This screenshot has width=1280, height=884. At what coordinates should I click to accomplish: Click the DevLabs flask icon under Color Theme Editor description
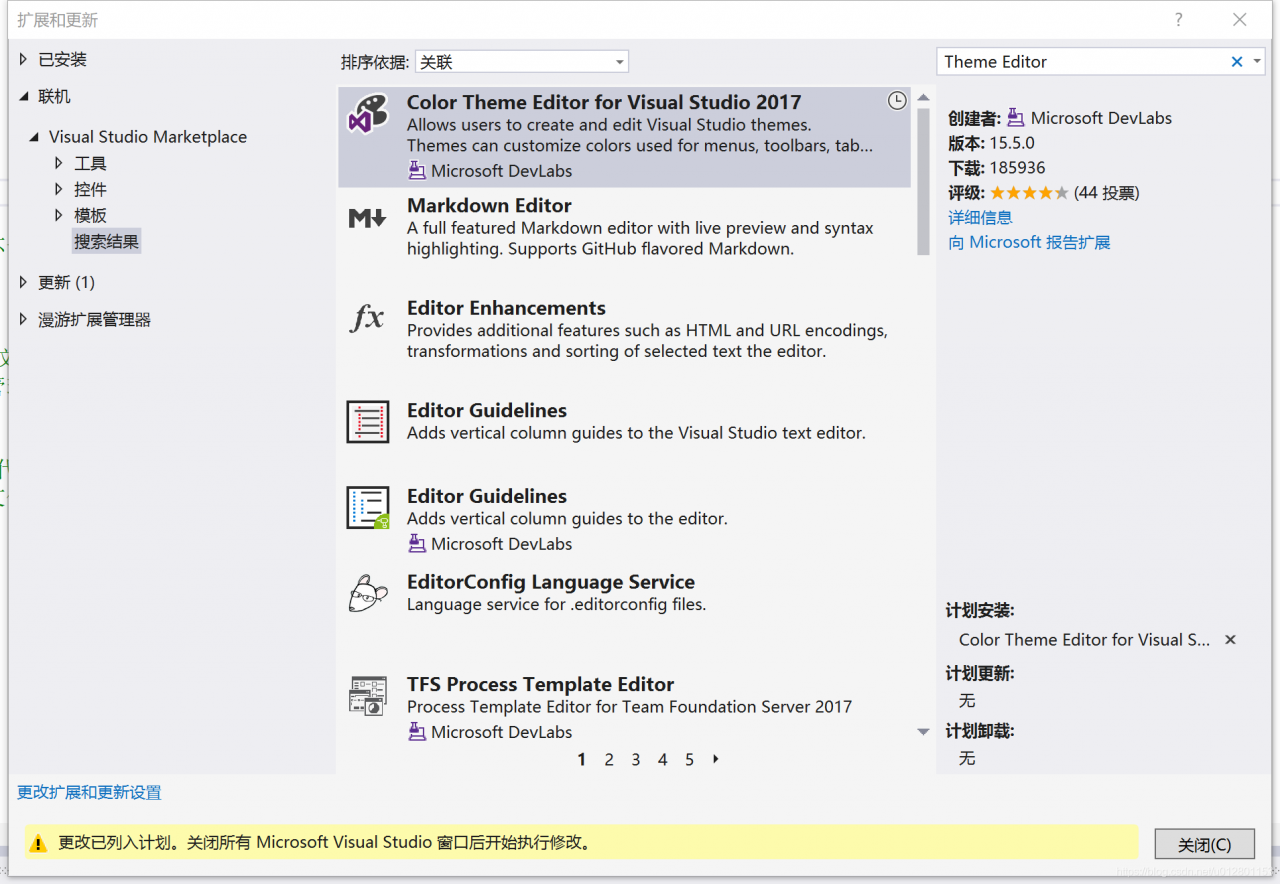tap(417, 171)
